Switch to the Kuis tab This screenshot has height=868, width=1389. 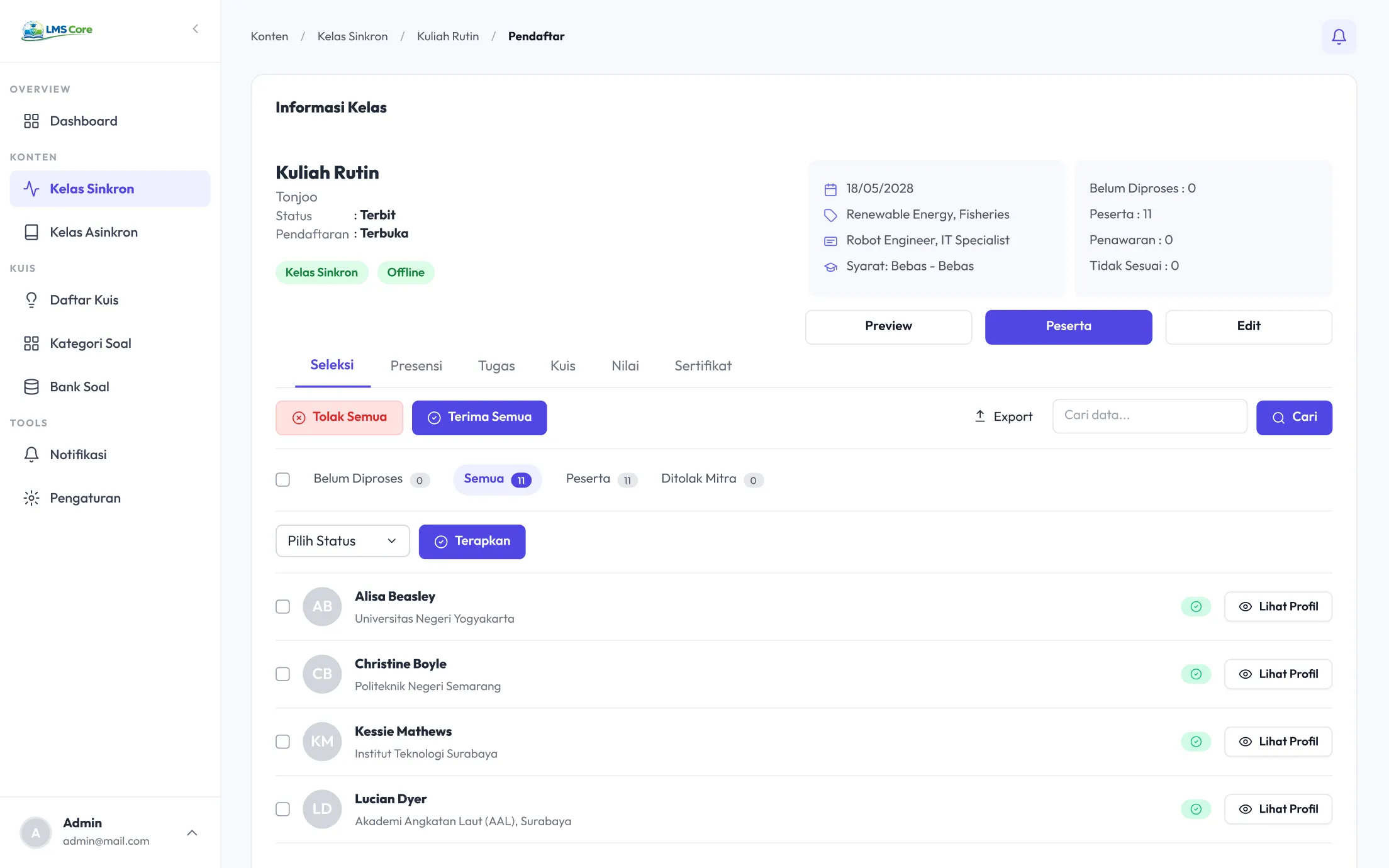562,365
